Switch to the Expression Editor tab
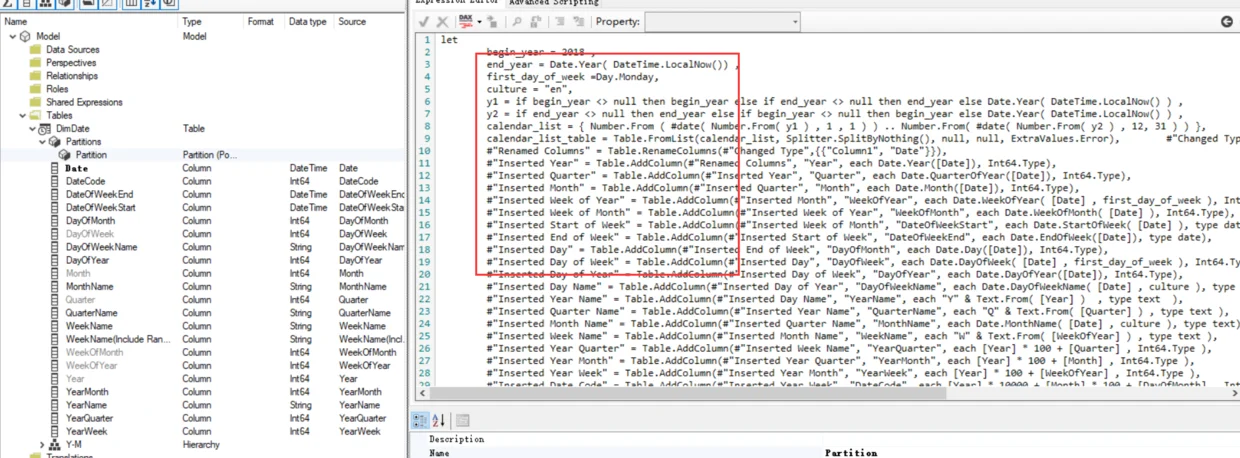This screenshot has height=458, width=1240. point(459,4)
